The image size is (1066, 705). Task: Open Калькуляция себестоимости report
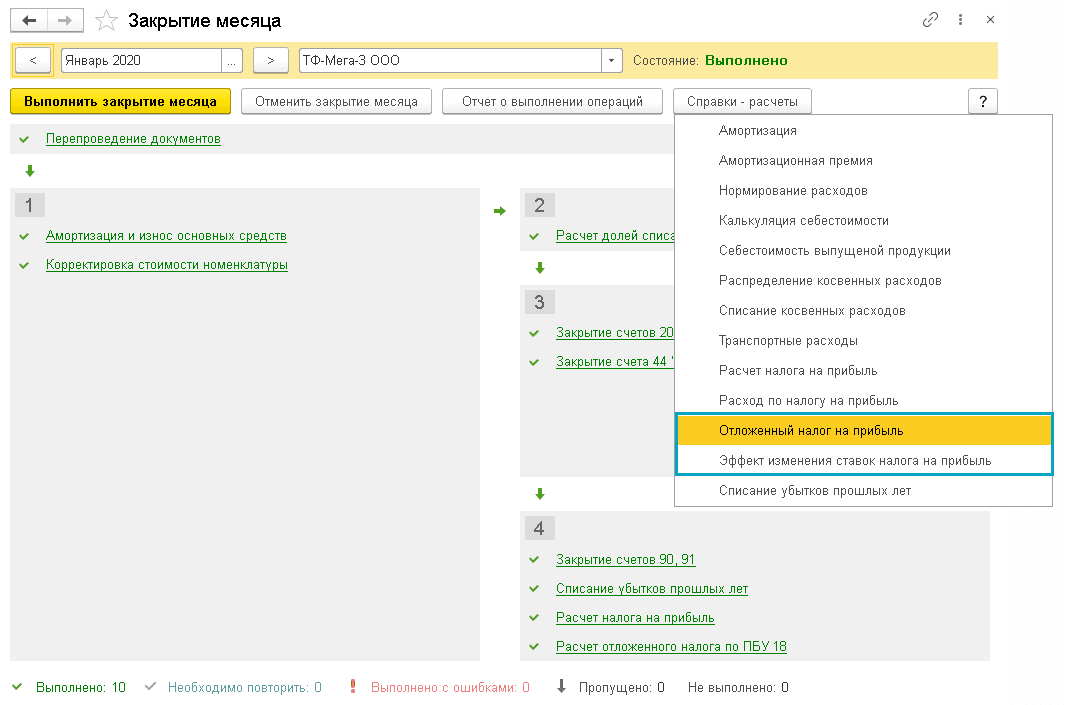(x=803, y=220)
